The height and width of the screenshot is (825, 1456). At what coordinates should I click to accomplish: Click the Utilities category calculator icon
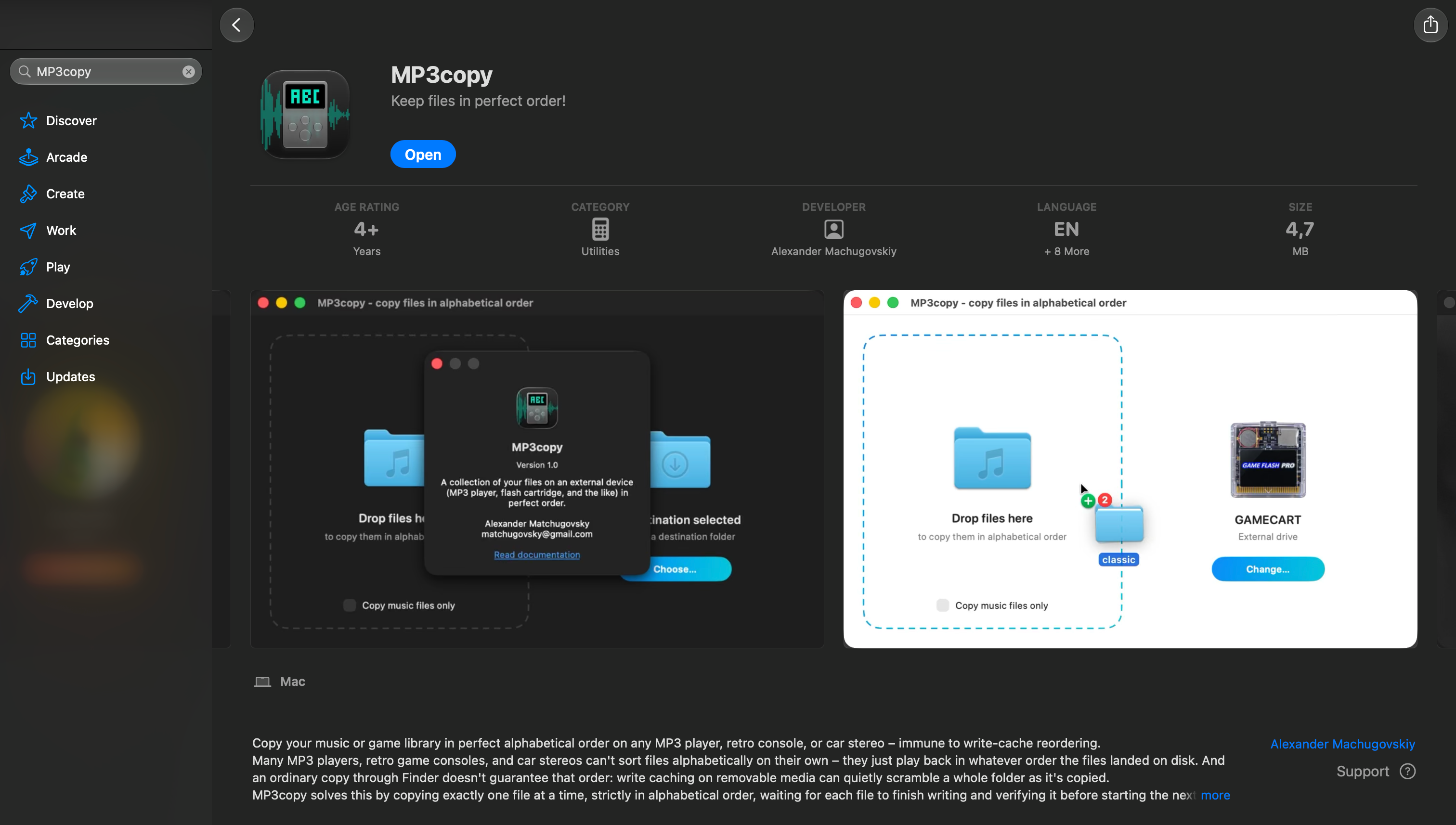pyautogui.click(x=600, y=229)
